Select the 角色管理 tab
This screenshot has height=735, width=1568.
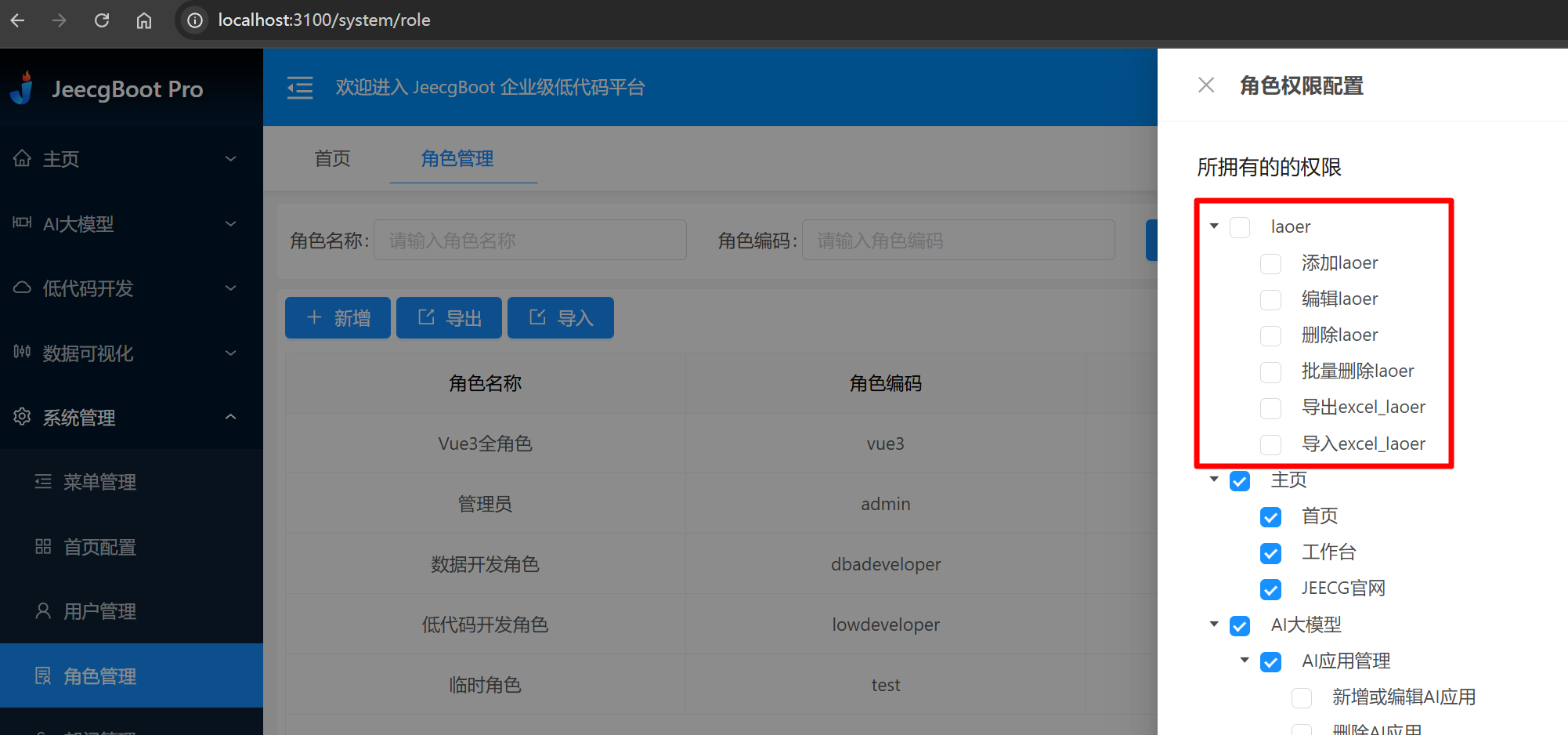[x=457, y=157]
